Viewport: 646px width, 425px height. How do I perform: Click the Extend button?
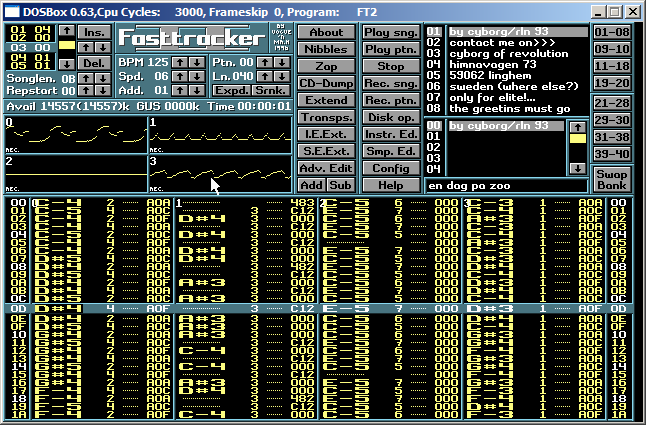[x=326, y=100]
